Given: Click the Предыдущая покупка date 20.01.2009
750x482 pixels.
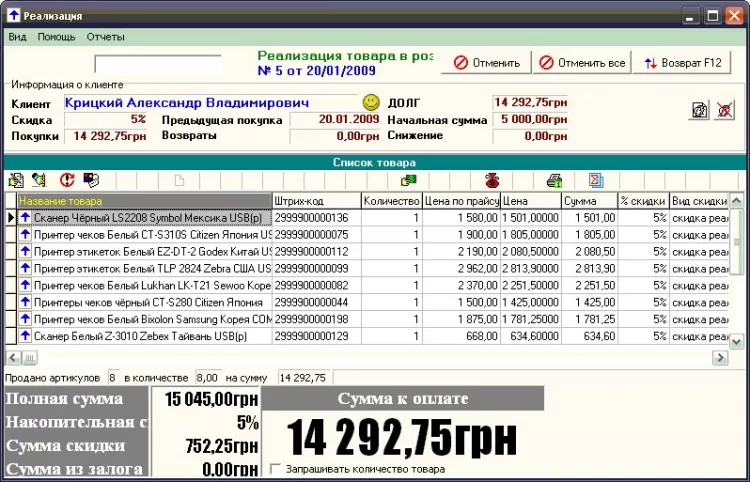Looking at the screenshot, I should coord(335,119).
